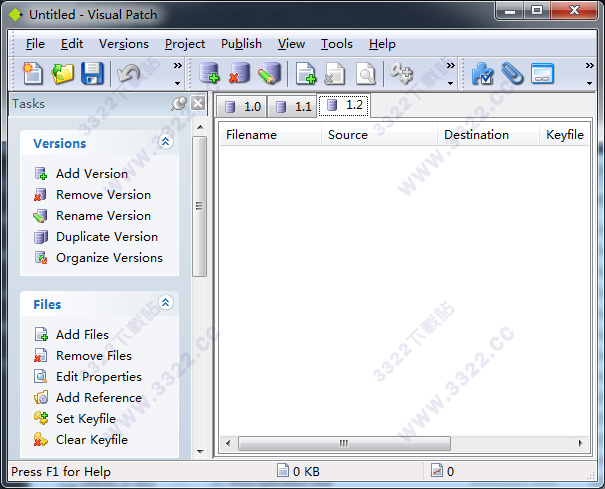
Task: Click the Edit Properties task link
Action: 99,377
